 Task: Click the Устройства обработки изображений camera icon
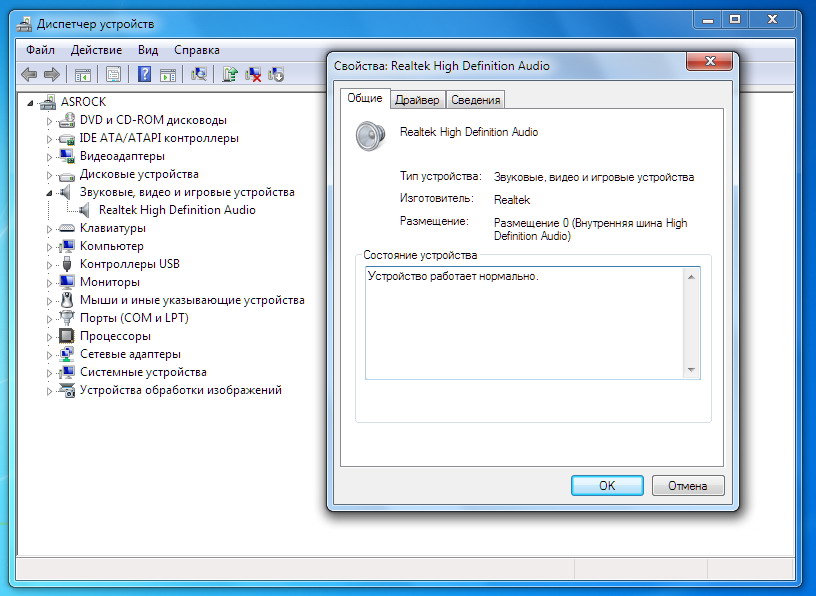[x=67, y=390]
